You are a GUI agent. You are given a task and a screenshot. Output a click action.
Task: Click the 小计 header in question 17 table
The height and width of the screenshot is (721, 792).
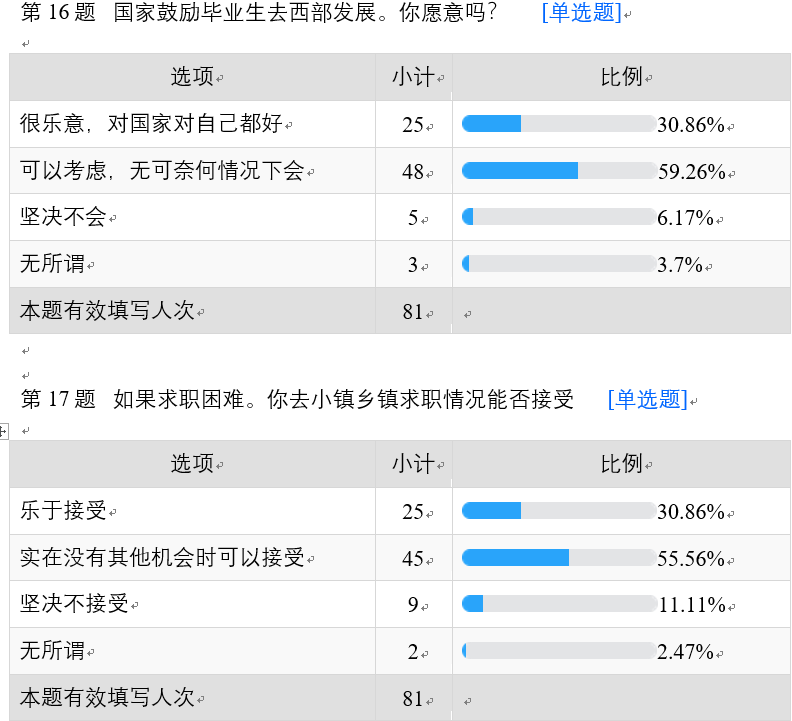click(413, 464)
